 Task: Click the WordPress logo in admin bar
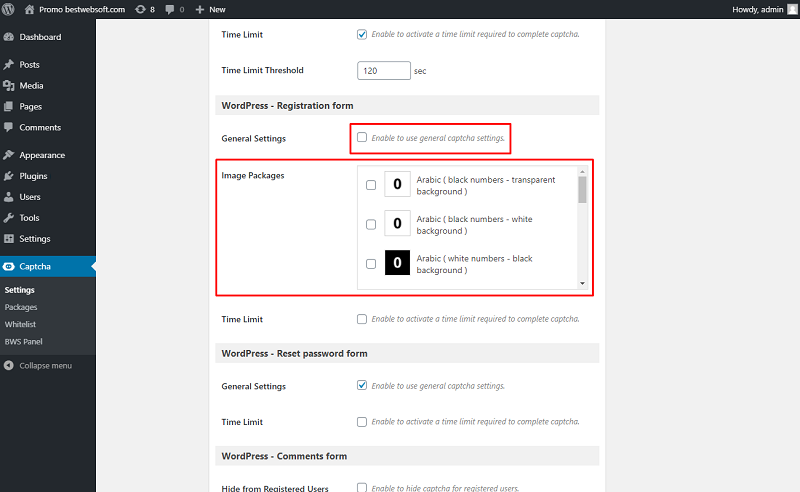[8, 9]
